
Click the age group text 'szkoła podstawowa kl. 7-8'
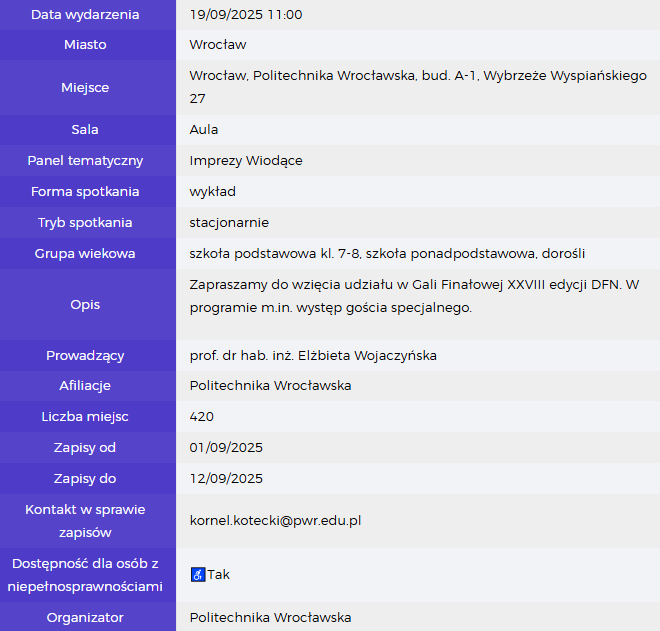click(x=275, y=253)
